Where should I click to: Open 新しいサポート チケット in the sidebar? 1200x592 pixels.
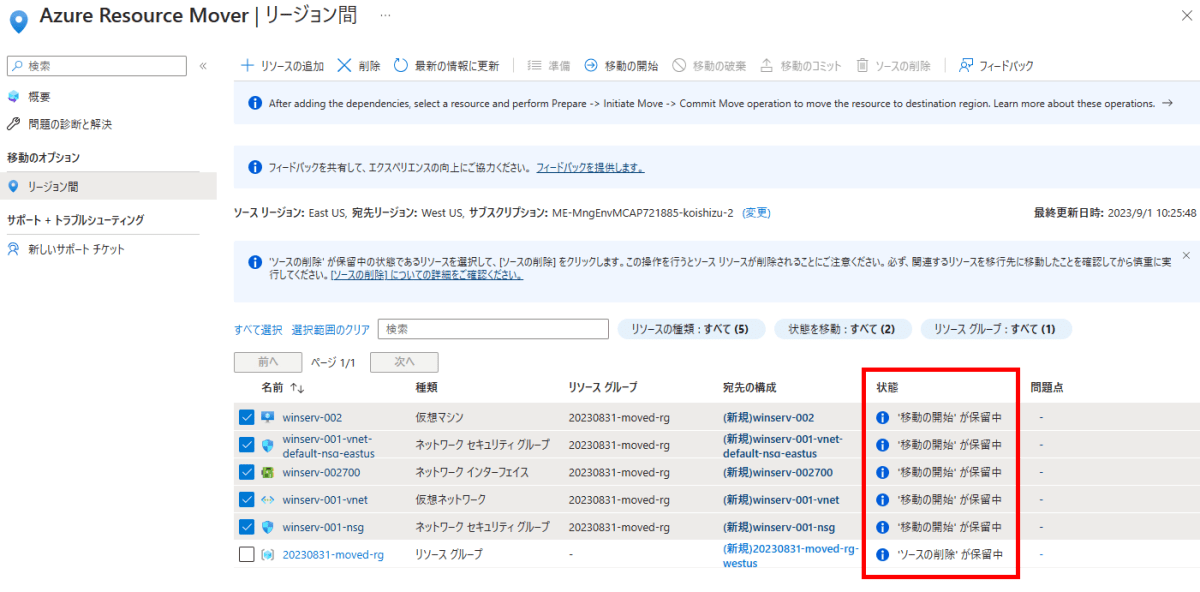click(76, 249)
